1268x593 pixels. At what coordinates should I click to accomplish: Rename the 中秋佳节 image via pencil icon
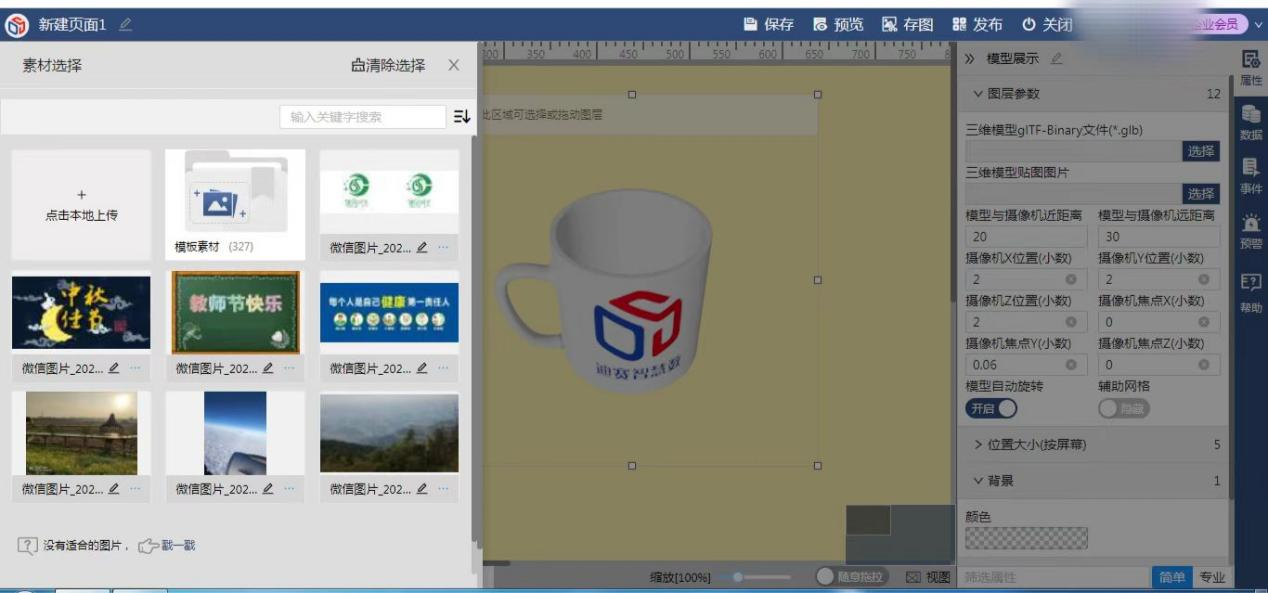pyautogui.click(x=114, y=368)
